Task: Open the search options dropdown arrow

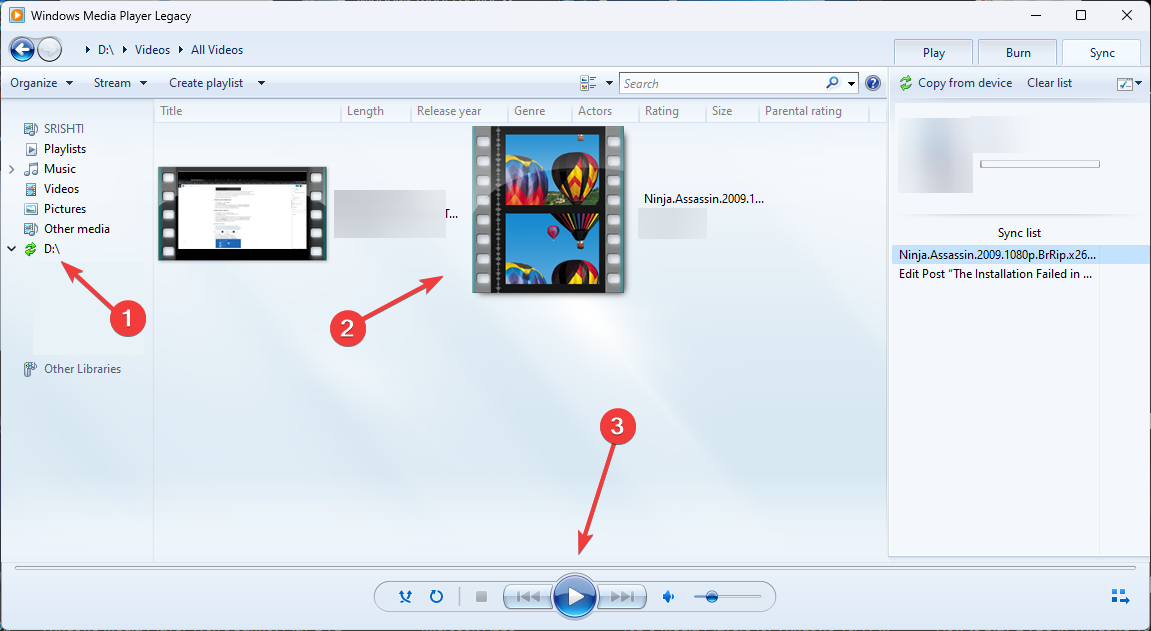Action: 852,83
